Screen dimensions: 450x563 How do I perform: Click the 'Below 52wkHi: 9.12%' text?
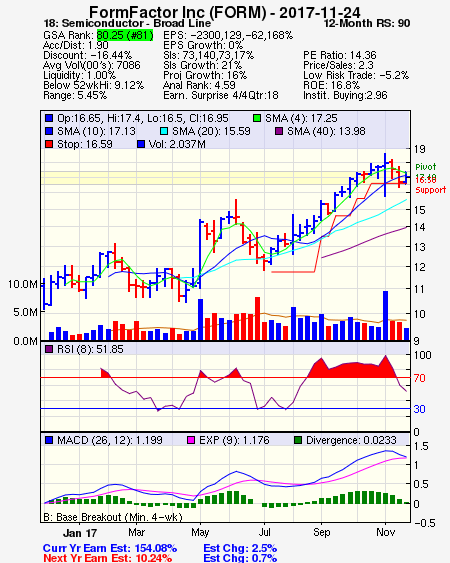click(93, 85)
